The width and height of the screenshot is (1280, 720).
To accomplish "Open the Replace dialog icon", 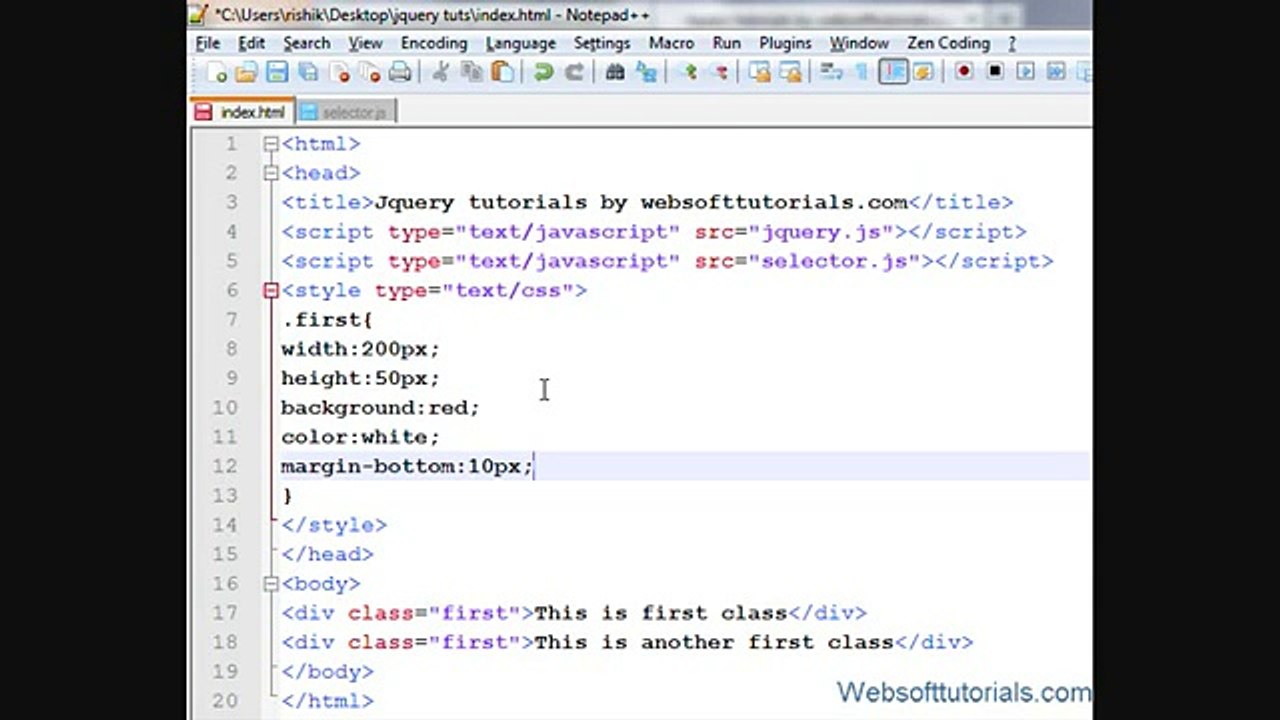I will [x=647, y=72].
